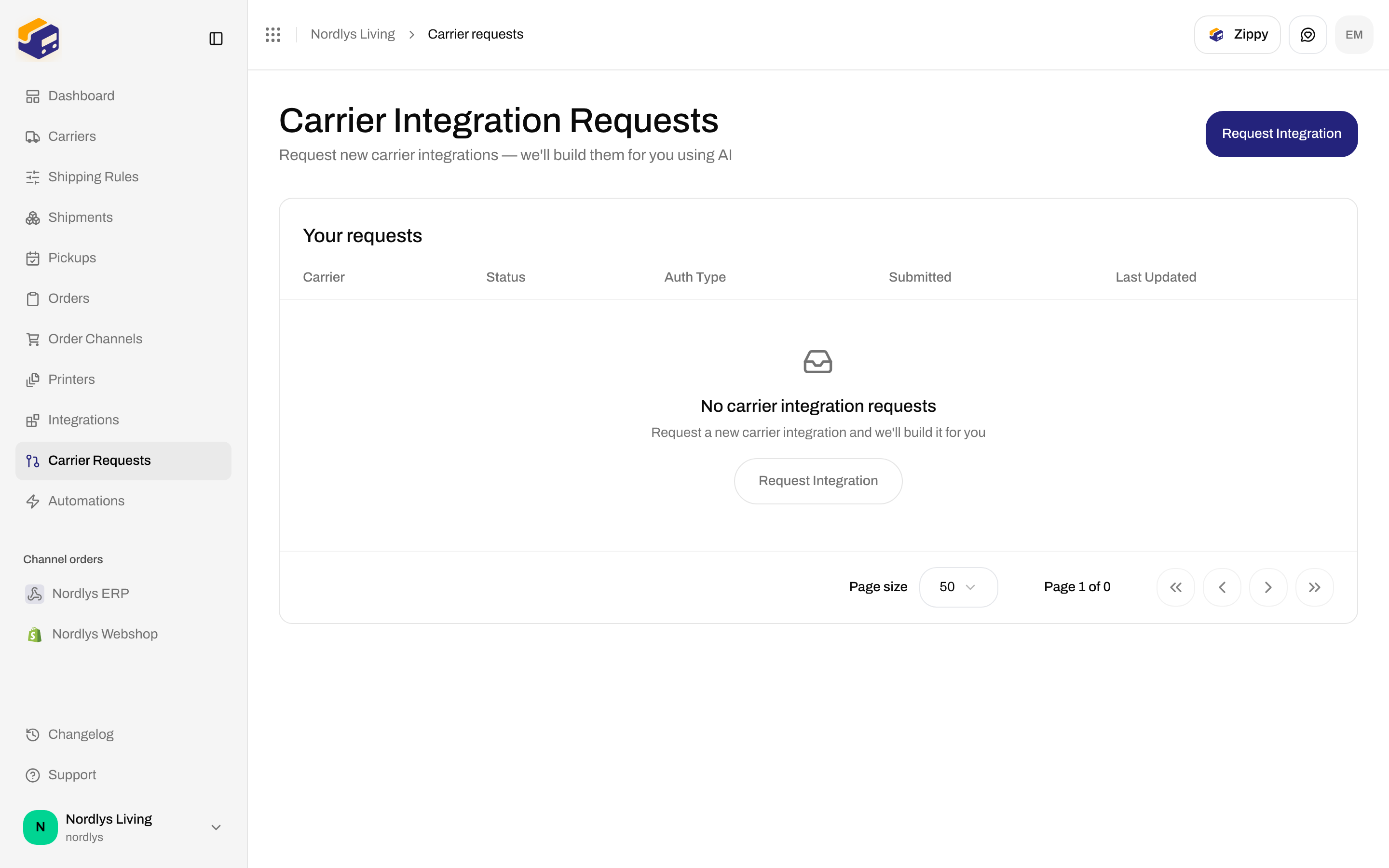1389x868 pixels.
Task: Go to the first page with double-left arrows
Action: (1175, 587)
